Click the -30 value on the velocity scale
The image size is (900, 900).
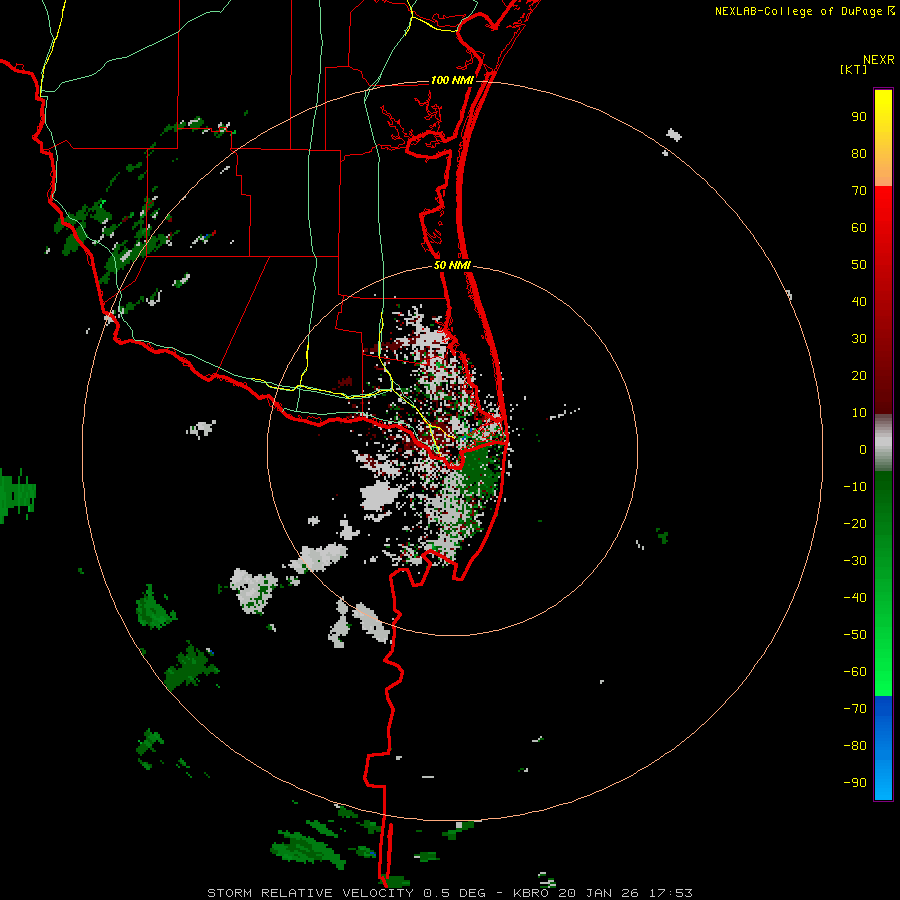tap(855, 561)
